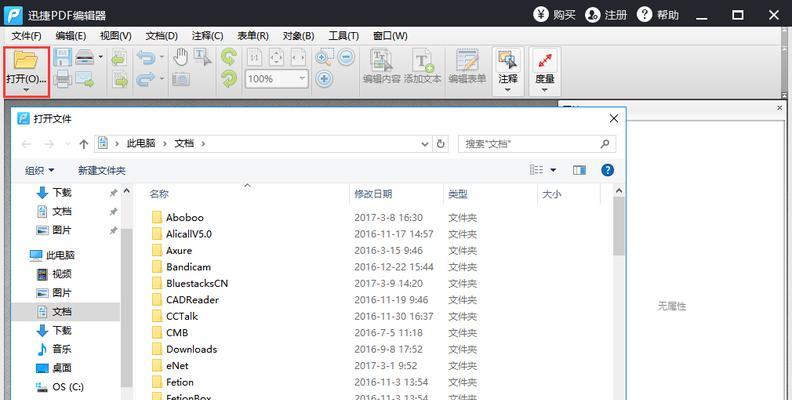Expand the address bar history dropdown

click(424, 144)
